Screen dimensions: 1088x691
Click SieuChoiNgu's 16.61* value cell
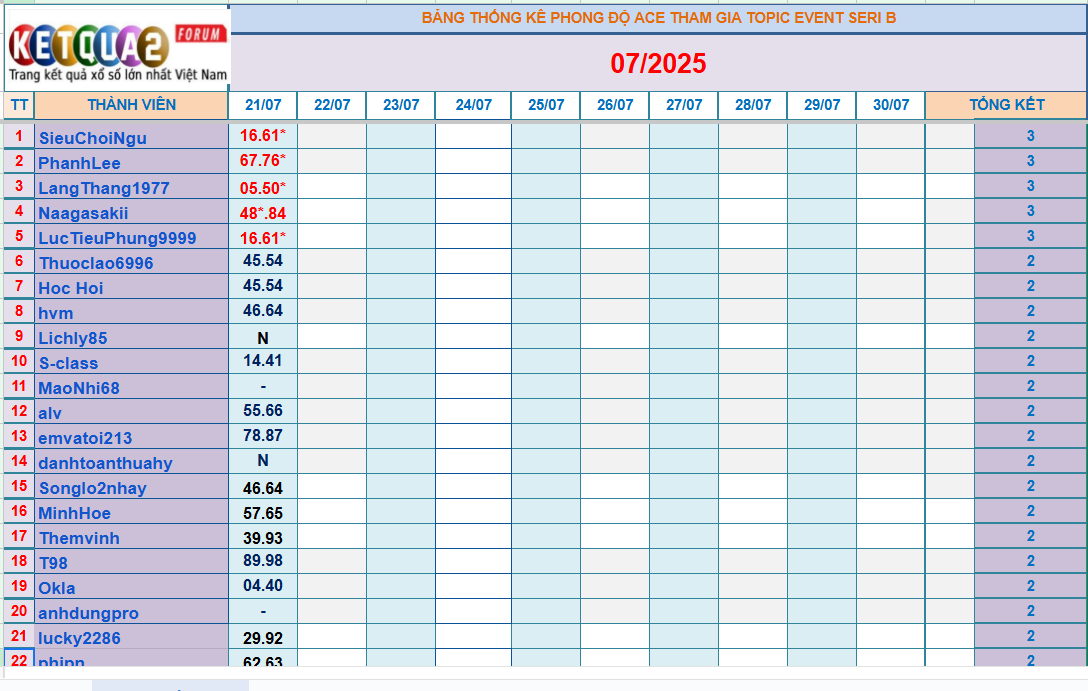[263, 136]
